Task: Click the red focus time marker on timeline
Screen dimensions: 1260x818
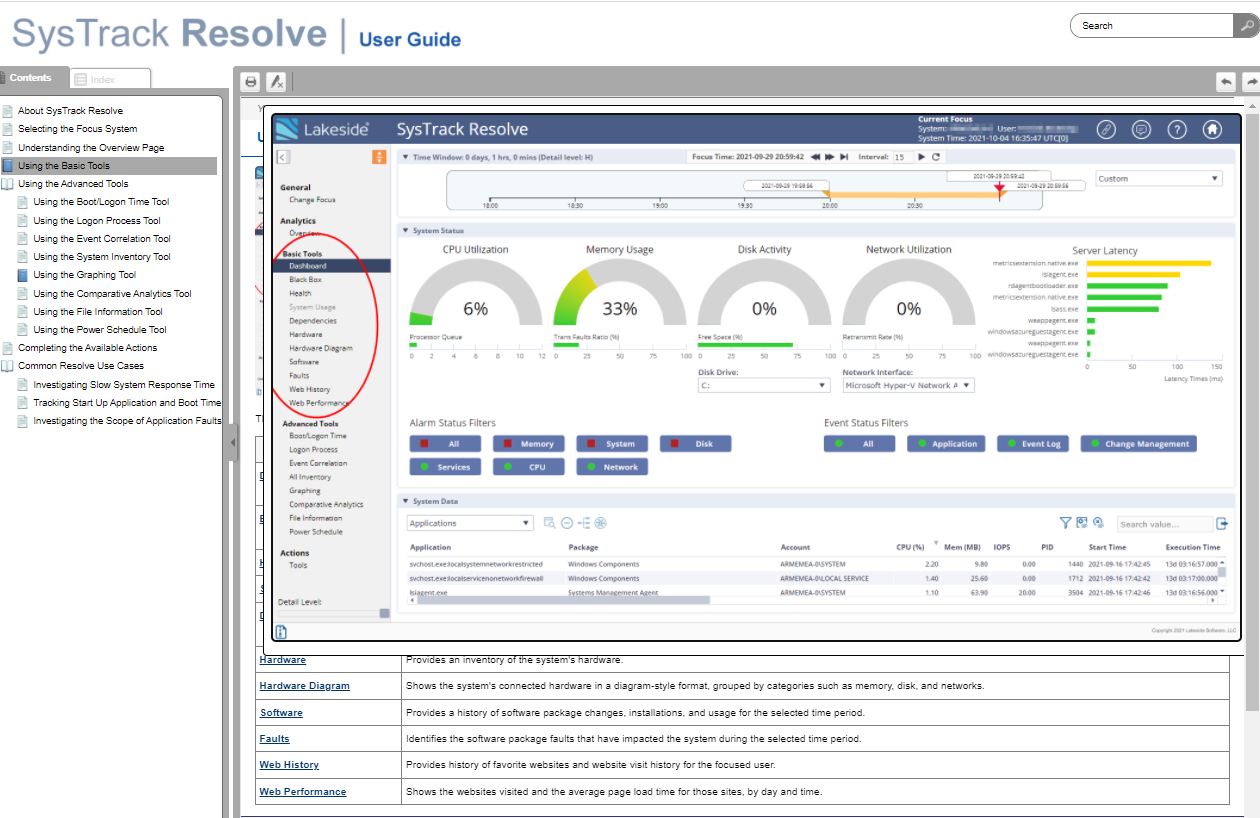Action: [999, 188]
